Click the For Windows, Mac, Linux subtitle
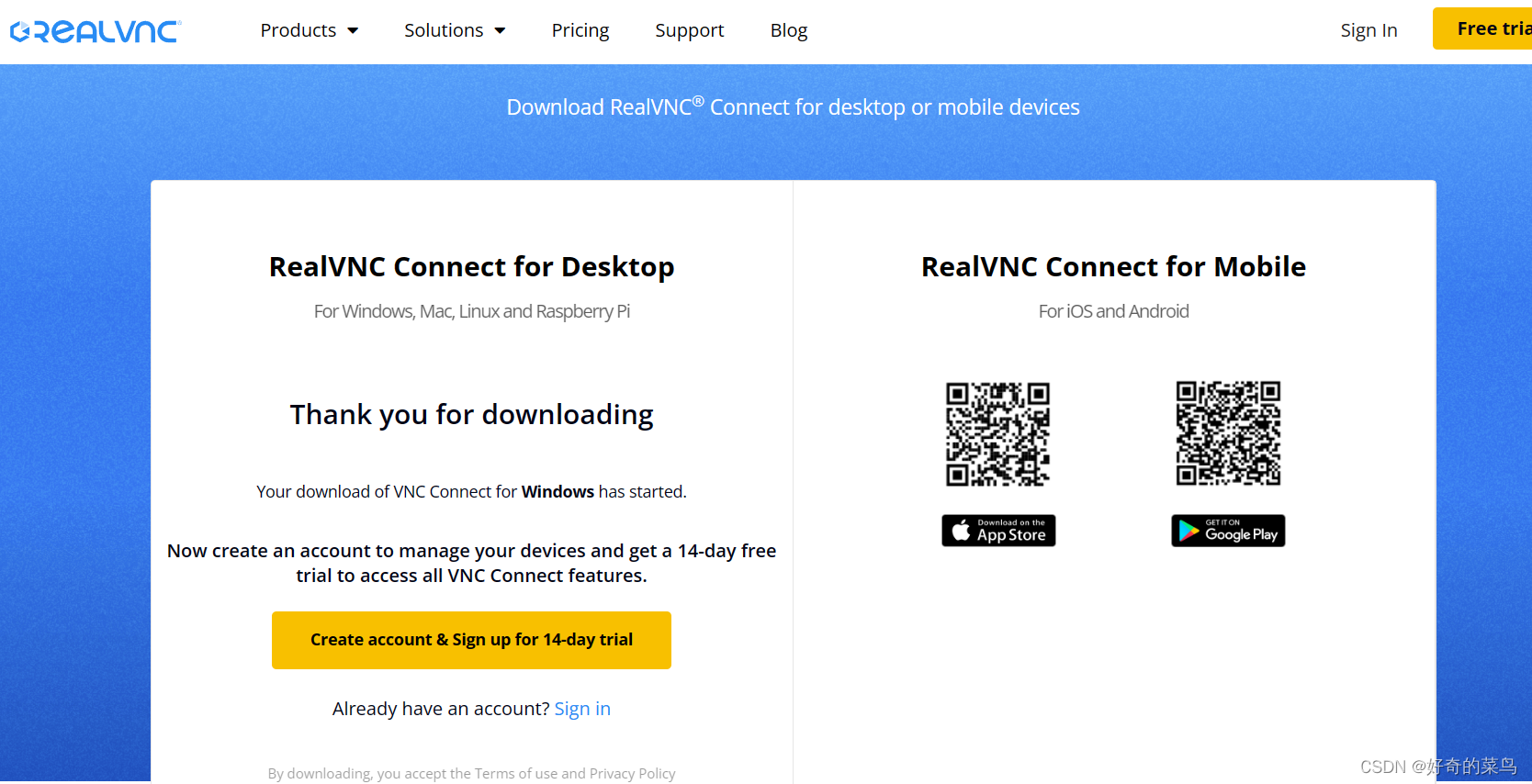This screenshot has width=1532, height=784. [x=471, y=311]
